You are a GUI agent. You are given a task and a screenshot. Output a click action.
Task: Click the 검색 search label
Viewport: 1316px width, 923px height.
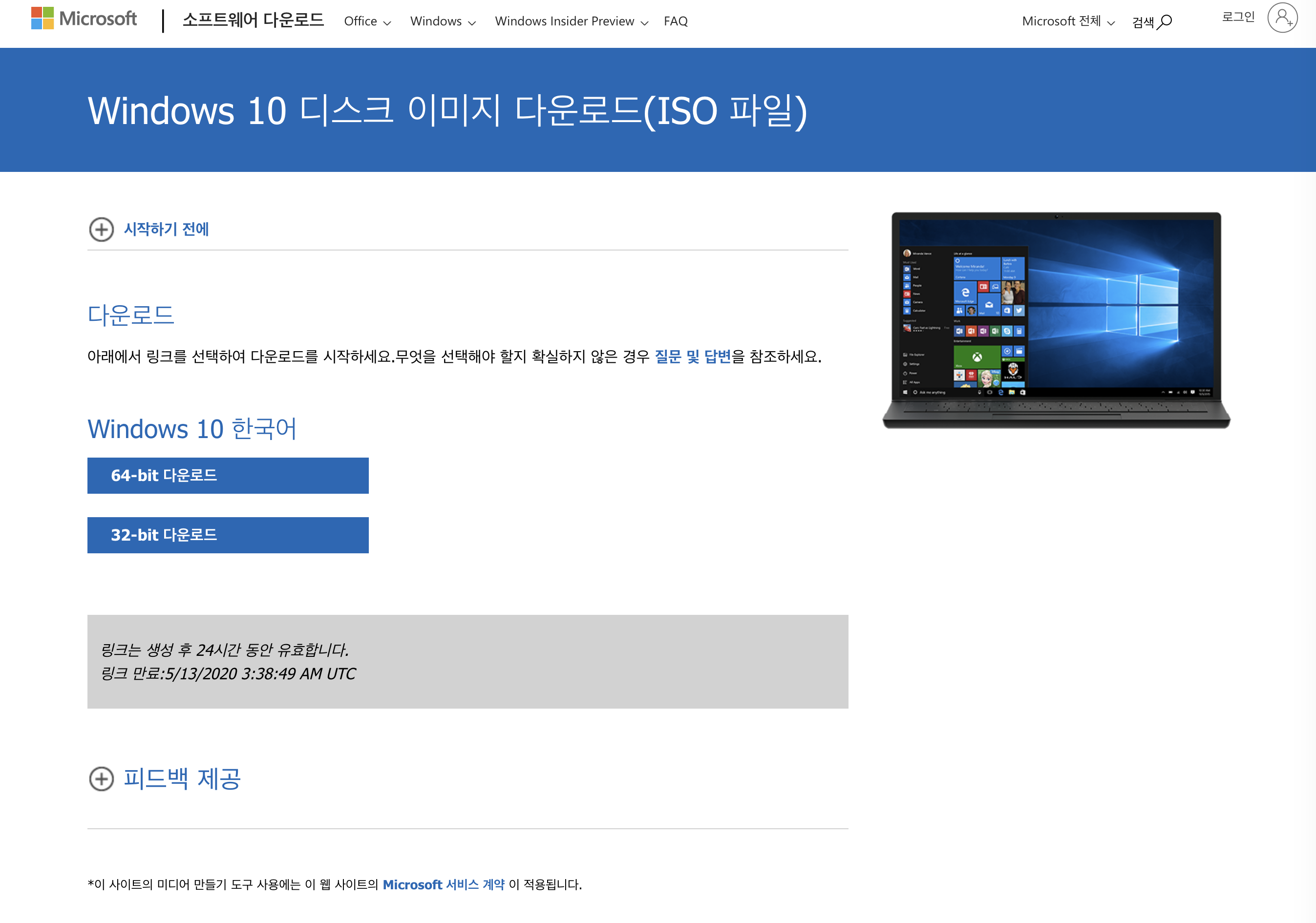point(1143,22)
